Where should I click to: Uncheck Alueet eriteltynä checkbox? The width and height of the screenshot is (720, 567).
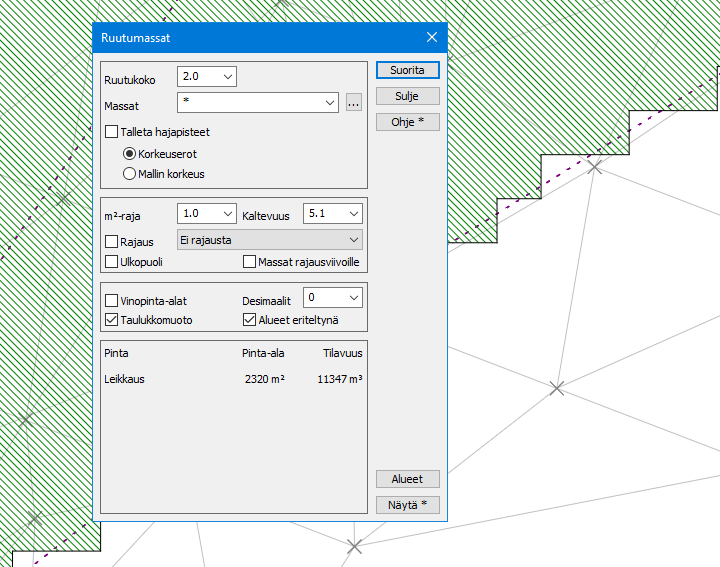(x=250, y=320)
